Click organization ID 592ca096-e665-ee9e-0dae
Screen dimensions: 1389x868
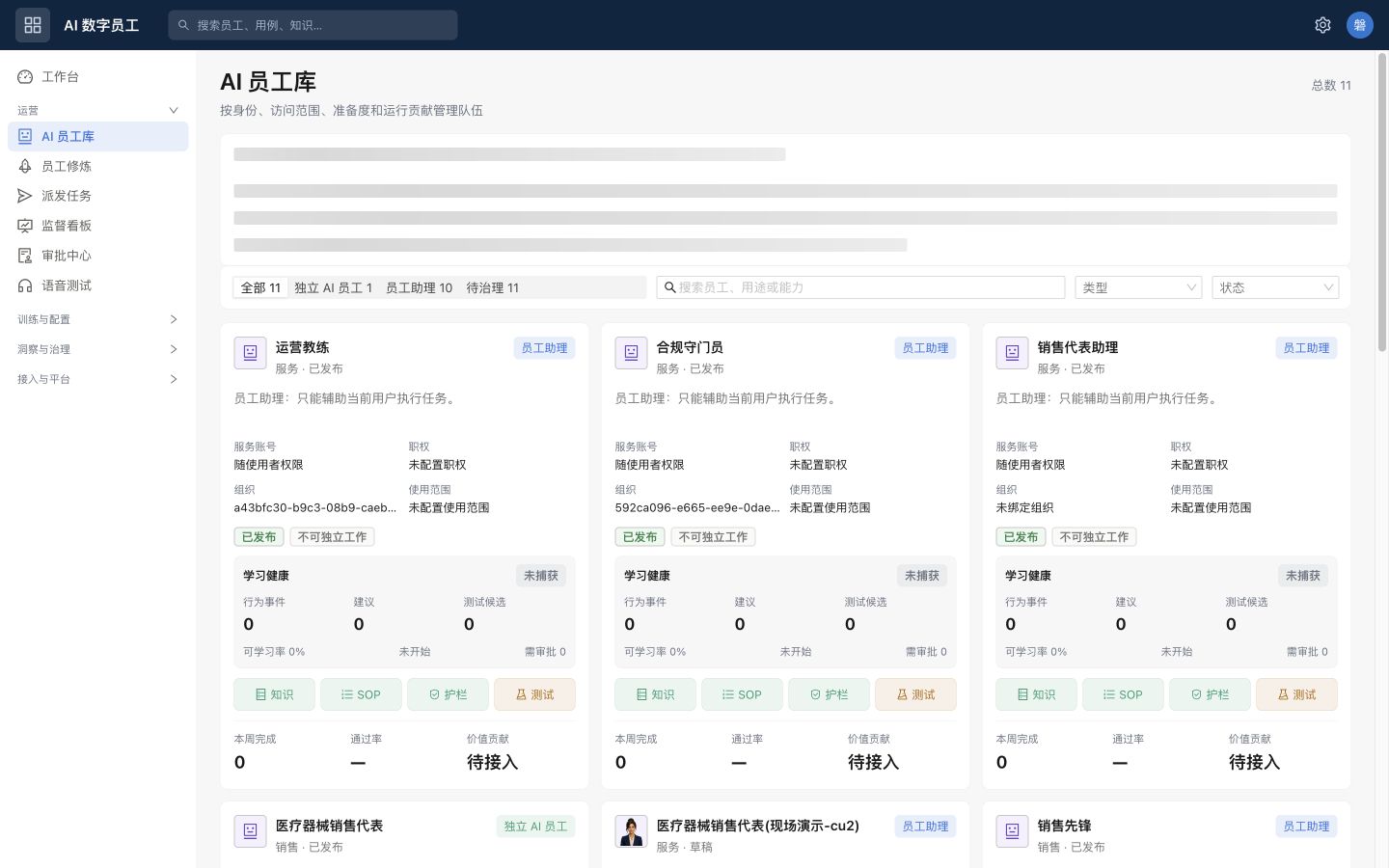(697, 507)
